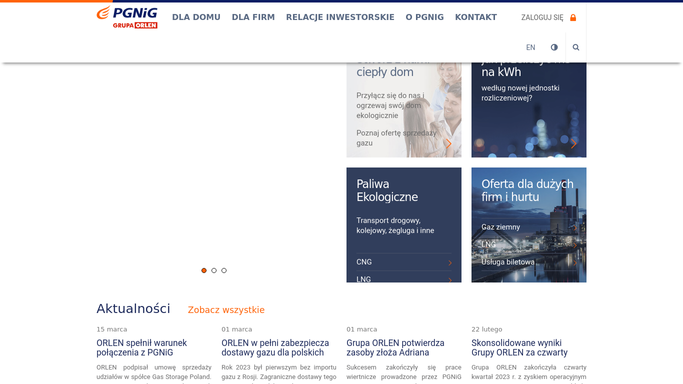Expand the Usługa biletowa item arrow
This screenshot has width=683, height=384.
575,263
